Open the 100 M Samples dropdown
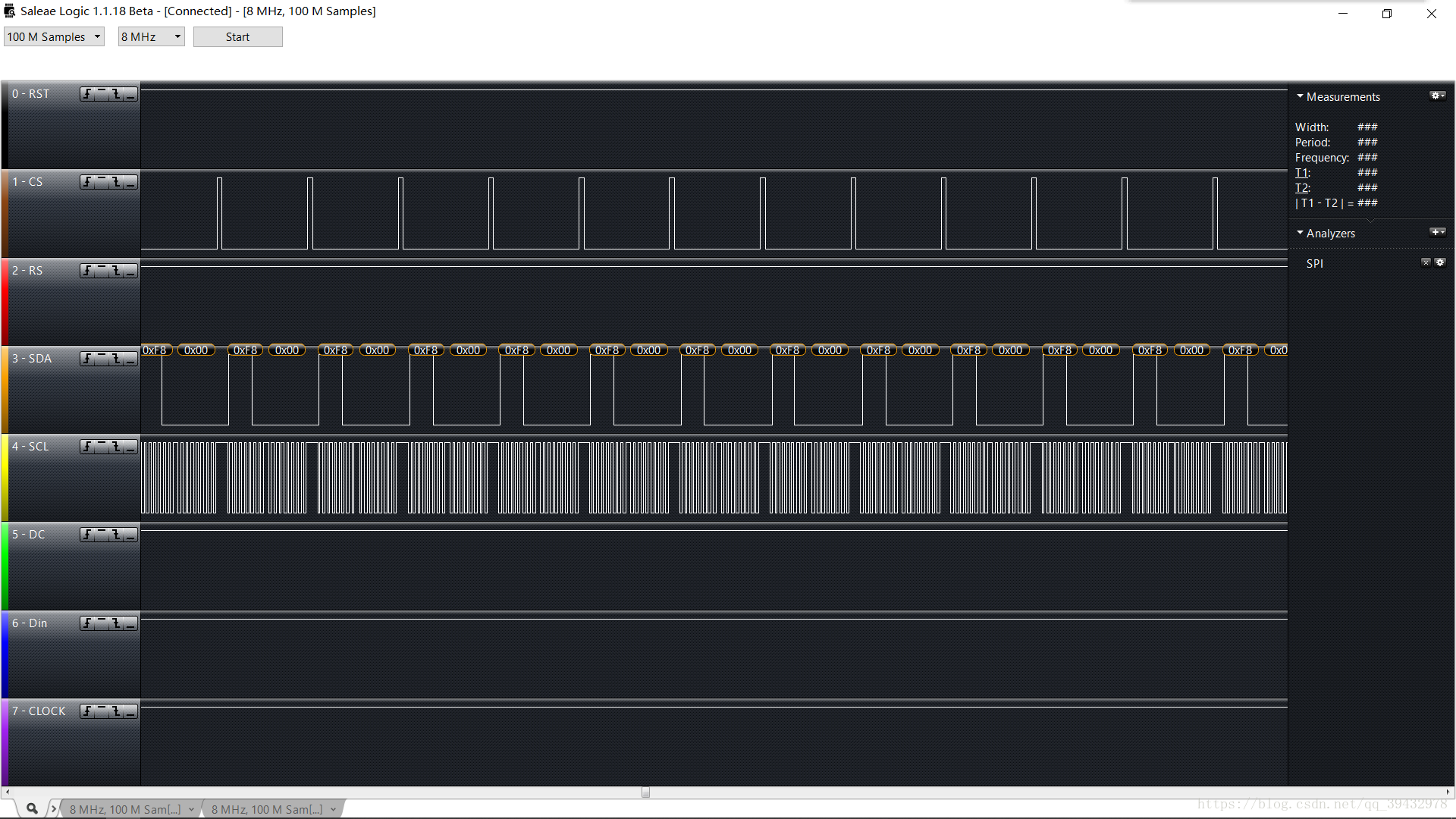The width and height of the screenshot is (1456, 819). [54, 36]
